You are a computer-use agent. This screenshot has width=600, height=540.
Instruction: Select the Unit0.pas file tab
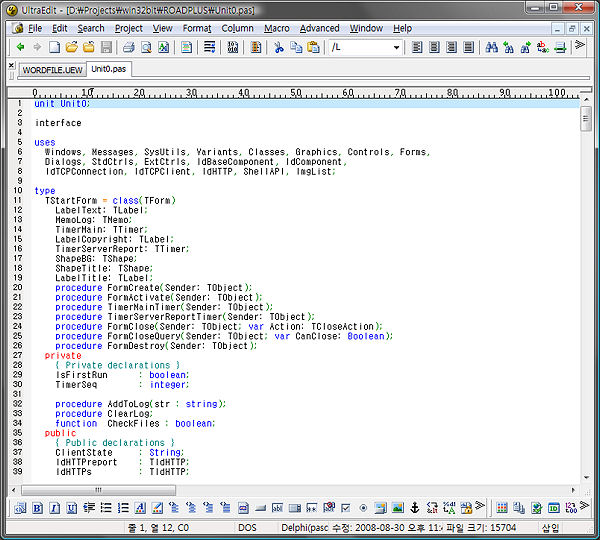pyautogui.click(x=109, y=69)
